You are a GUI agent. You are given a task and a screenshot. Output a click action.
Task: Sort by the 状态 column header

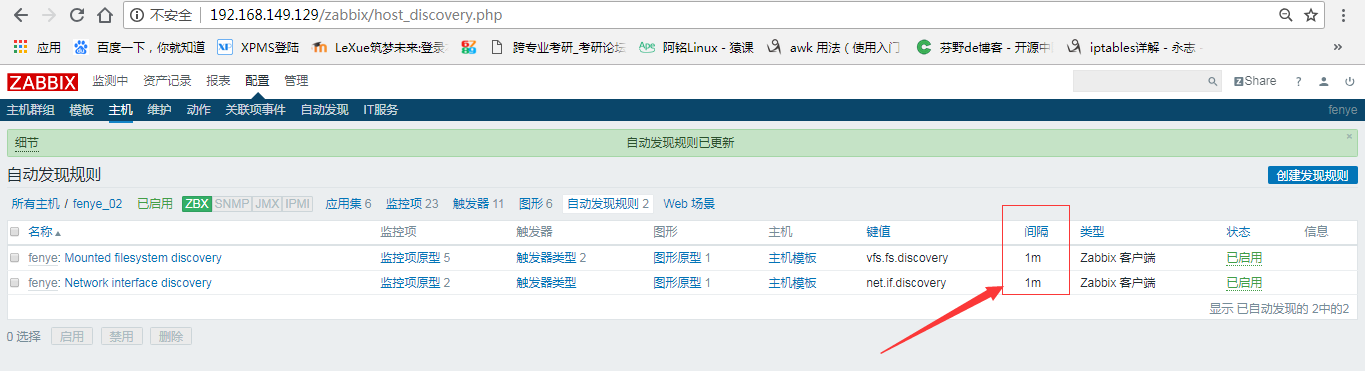1238,231
